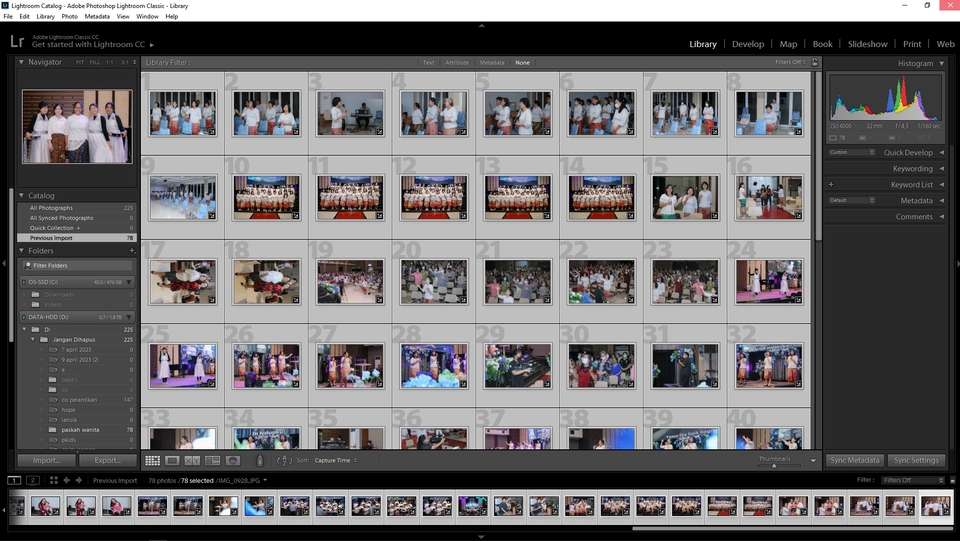Viewport: 960px width, 541px height.
Task: Open the Book module
Action: pos(822,44)
